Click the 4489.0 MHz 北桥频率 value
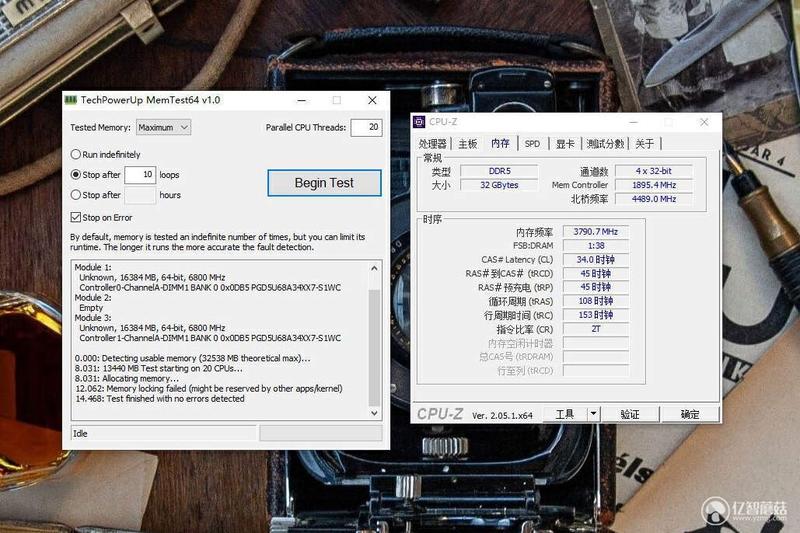 [x=654, y=198]
